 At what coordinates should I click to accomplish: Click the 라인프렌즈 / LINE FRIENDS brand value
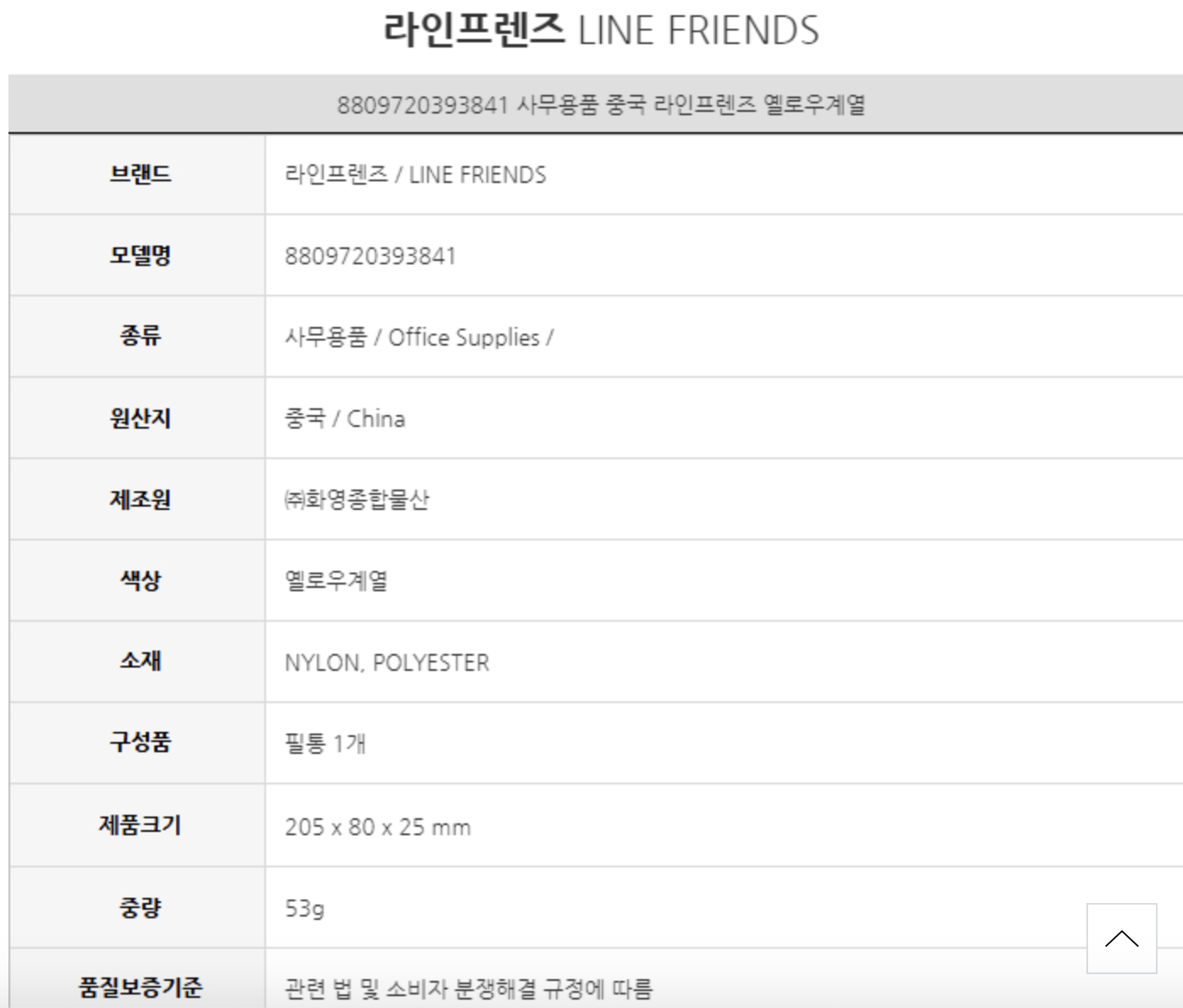pos(415,175)
